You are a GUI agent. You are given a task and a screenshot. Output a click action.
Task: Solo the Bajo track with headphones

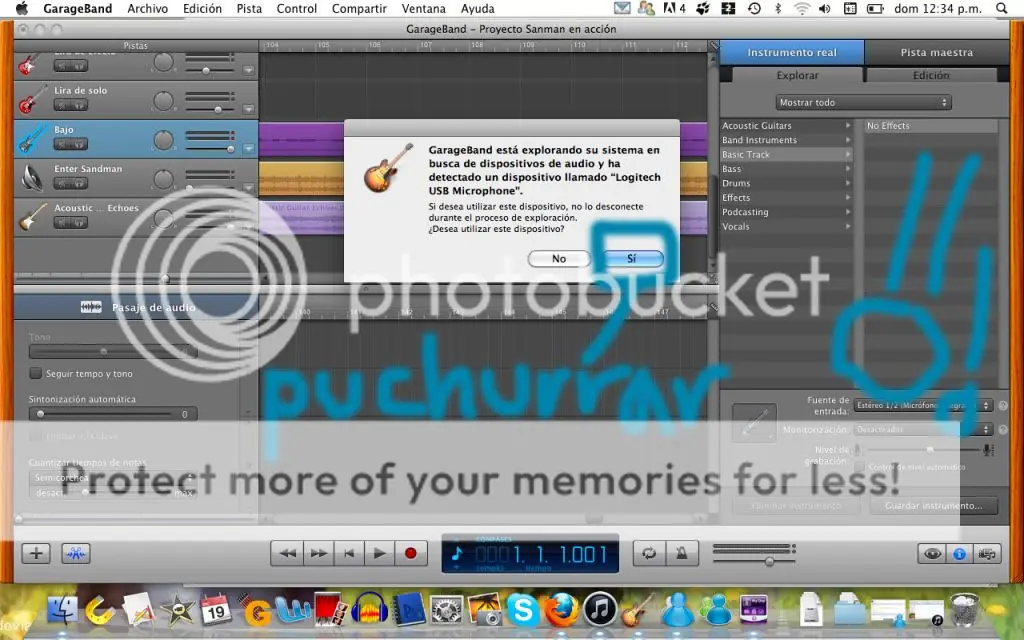(x=78, y=144)
